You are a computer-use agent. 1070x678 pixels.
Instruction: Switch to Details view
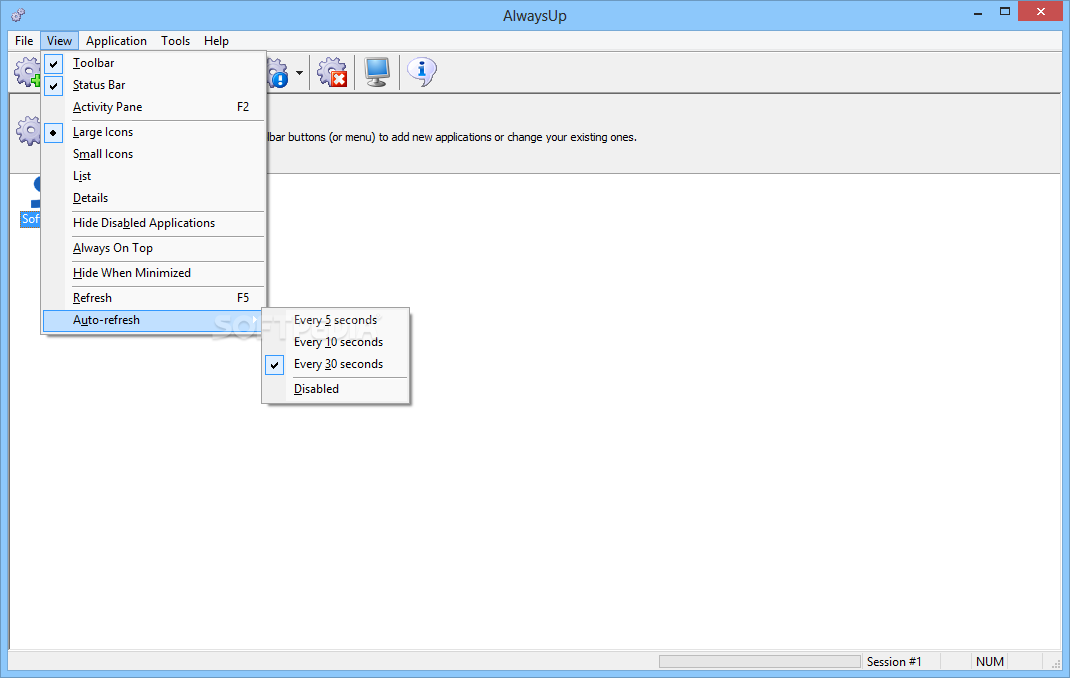pyautogui.click(x=154, y=198)
